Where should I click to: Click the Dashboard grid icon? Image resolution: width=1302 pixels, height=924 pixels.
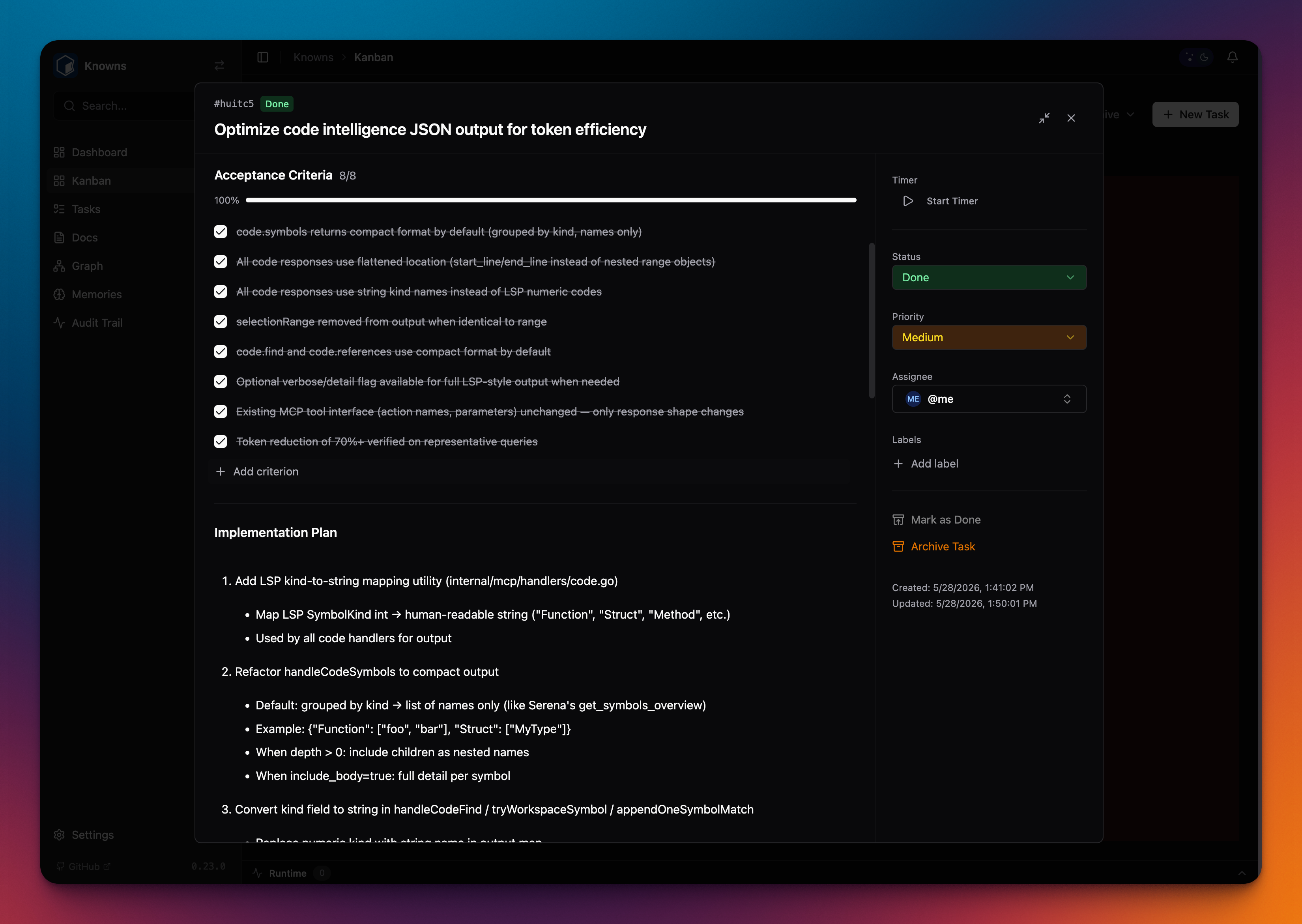coord(59,152)
